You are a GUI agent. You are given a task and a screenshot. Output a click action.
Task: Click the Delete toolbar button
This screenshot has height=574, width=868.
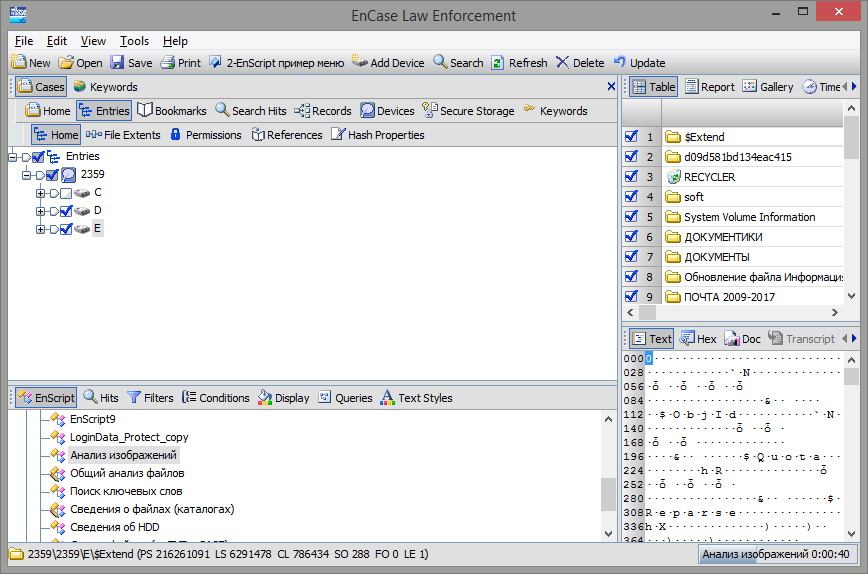coord(580,63)
